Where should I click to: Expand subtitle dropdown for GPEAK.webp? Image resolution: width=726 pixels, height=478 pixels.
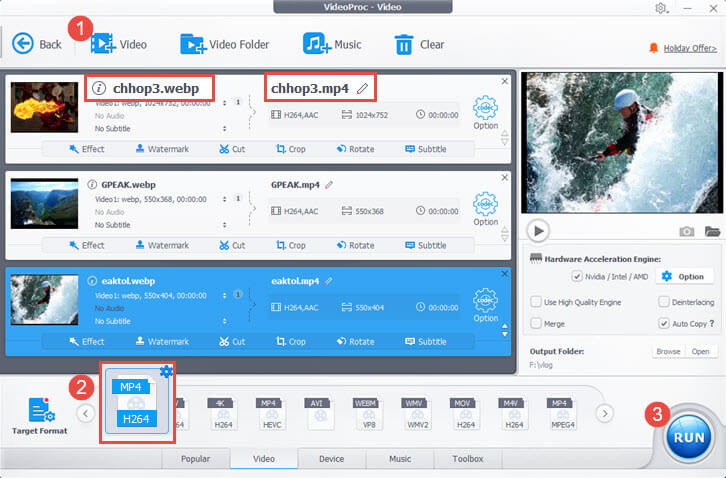click(x=225, y=225)
